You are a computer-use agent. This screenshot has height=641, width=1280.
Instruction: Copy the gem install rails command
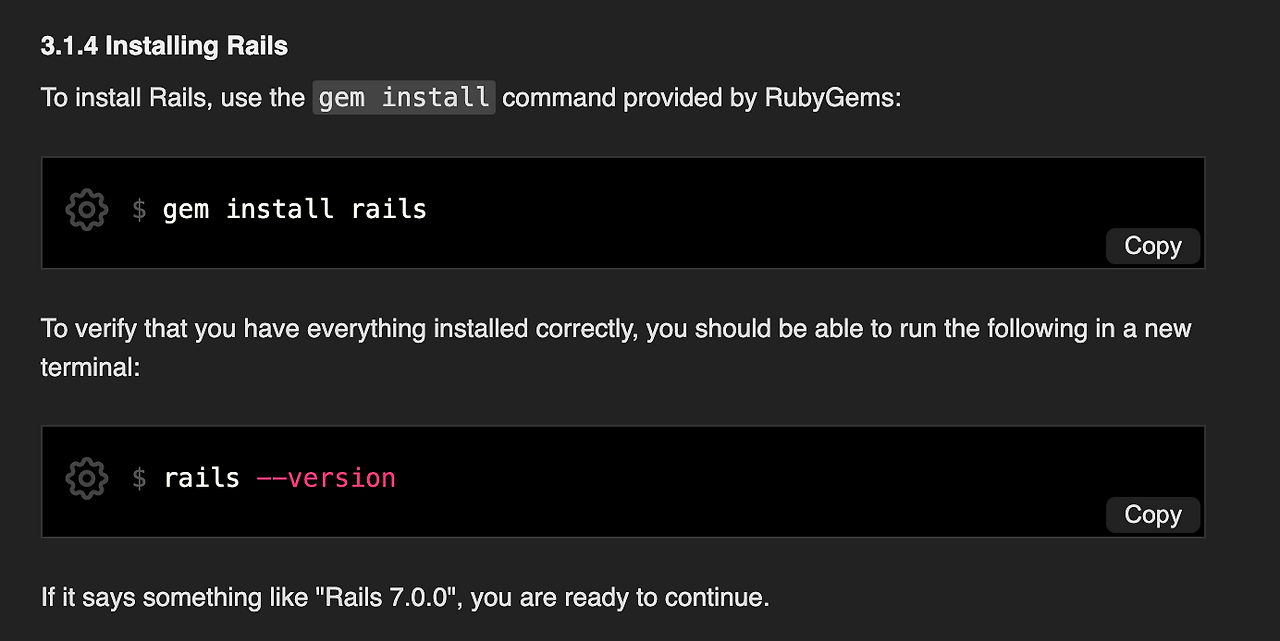1153,246
